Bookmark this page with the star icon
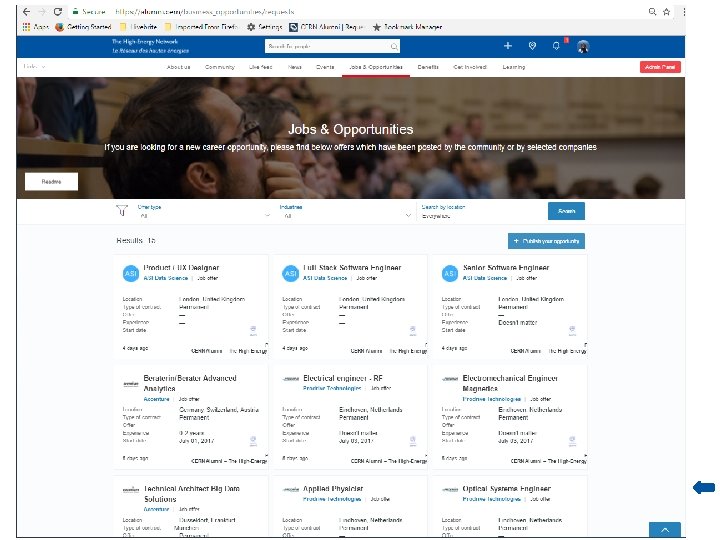Image resolution: width=720 pixels, height=540 pixels. (666, 12)
